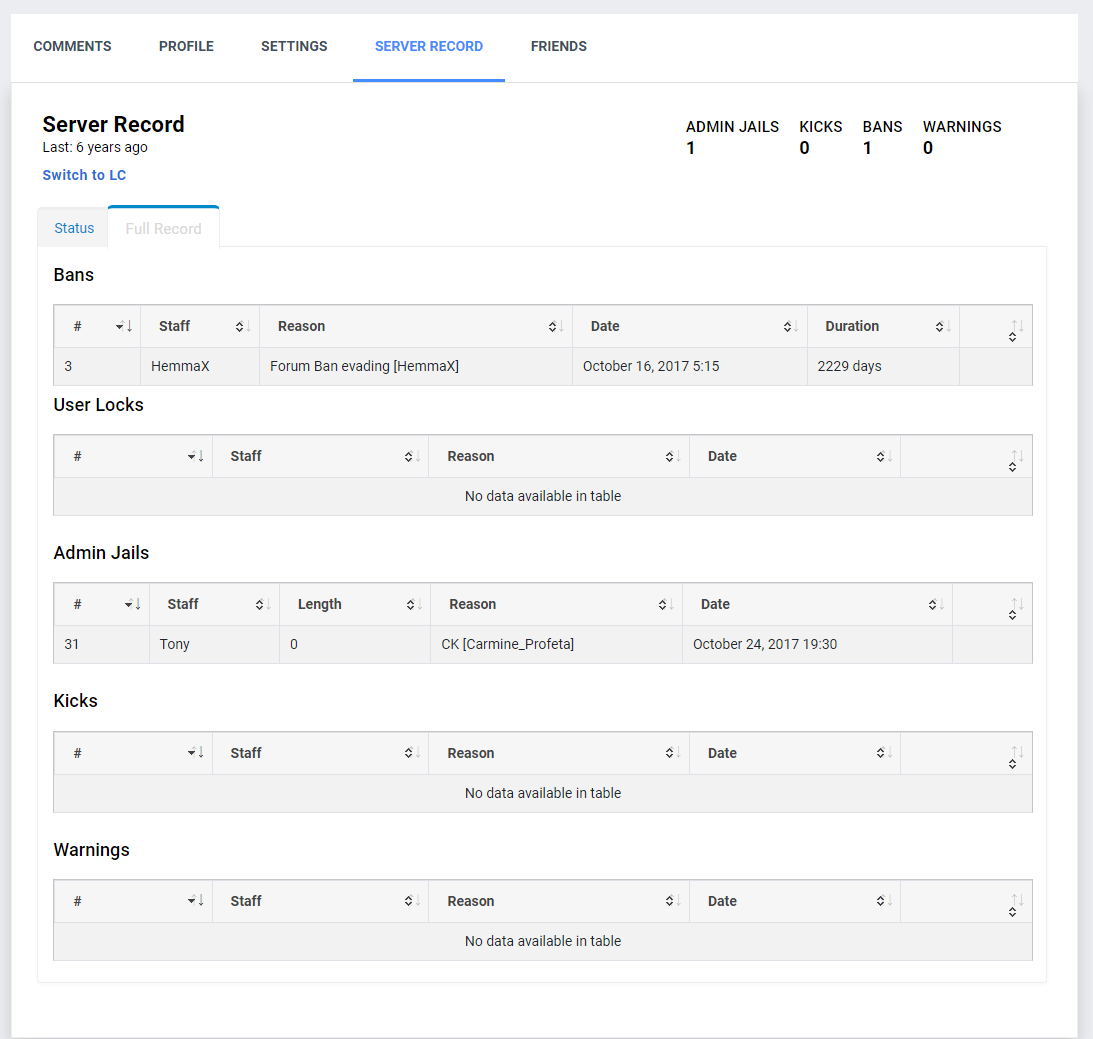Sort Bans table by Reason sort icon
1093x1039 pixels.
(556, 326)
